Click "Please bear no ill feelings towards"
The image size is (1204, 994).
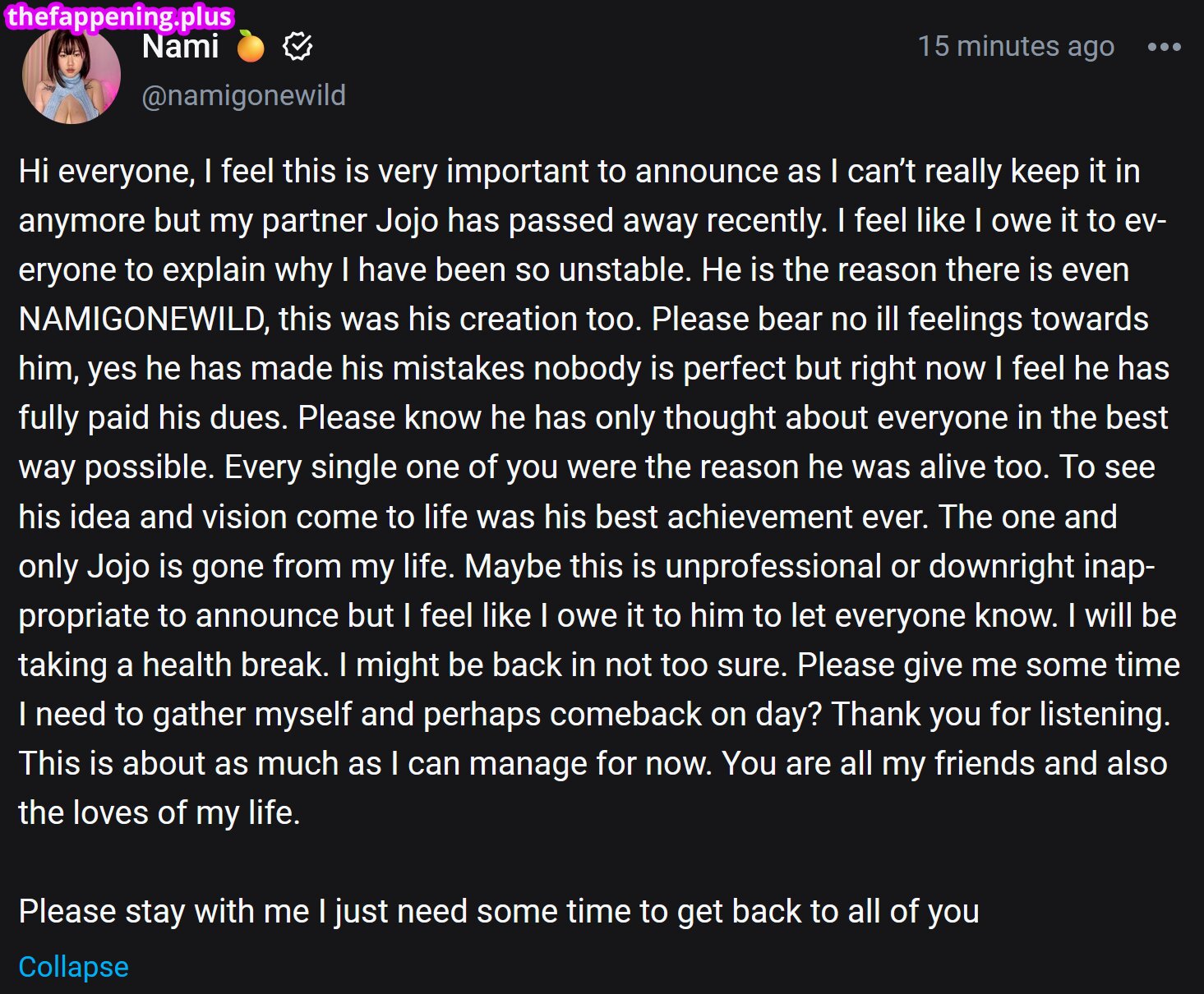[900, 320]
